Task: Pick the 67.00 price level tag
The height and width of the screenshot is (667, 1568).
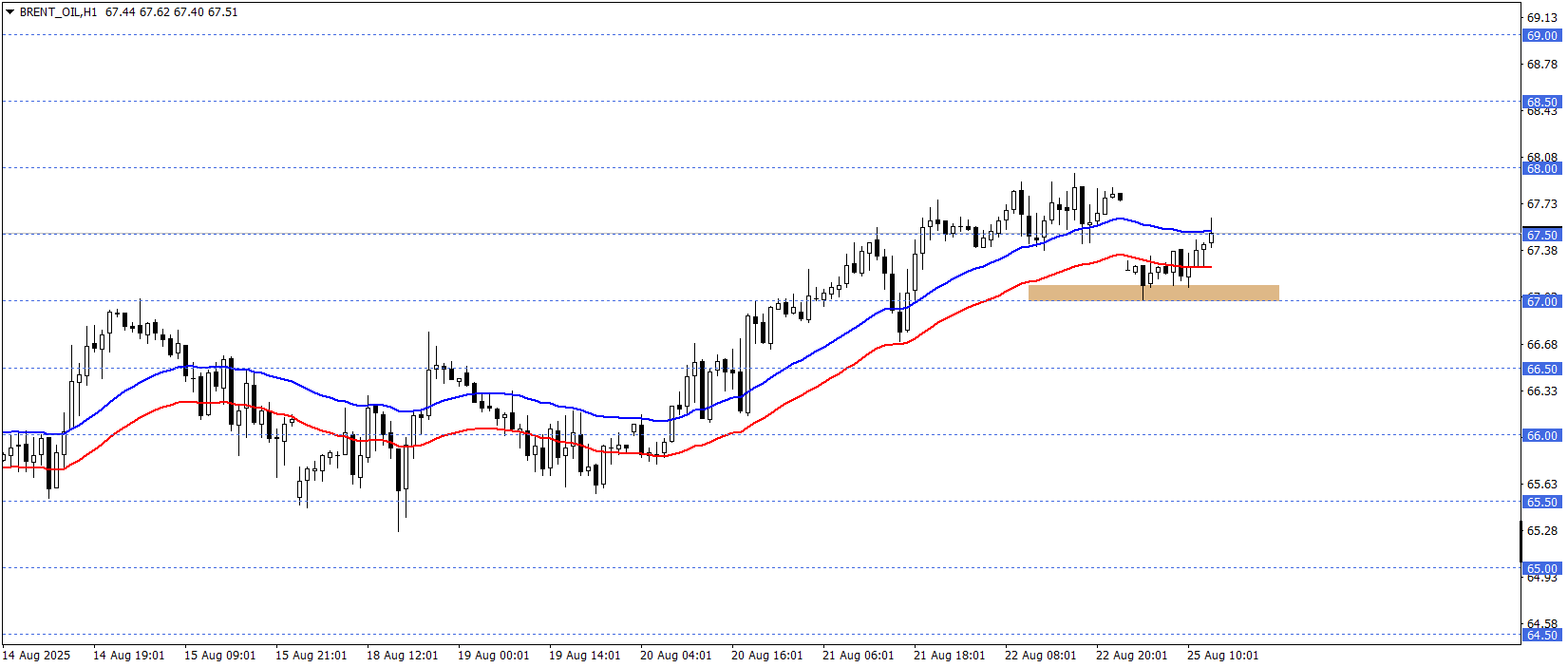Action: (1541, 301)
